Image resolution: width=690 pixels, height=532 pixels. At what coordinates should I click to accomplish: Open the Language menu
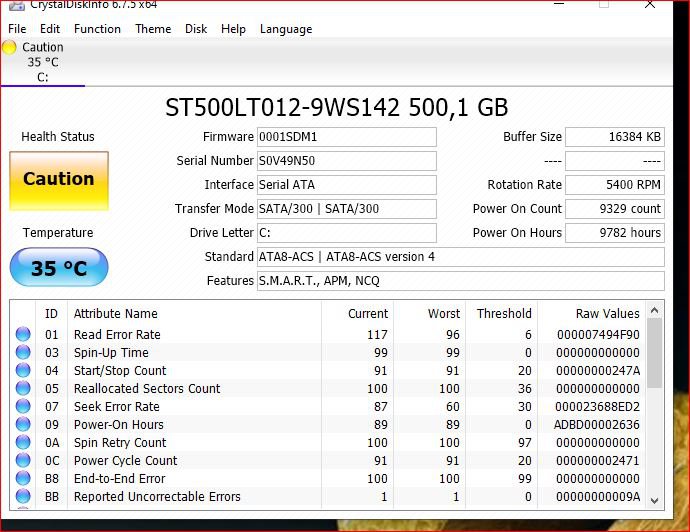(286, 29)
